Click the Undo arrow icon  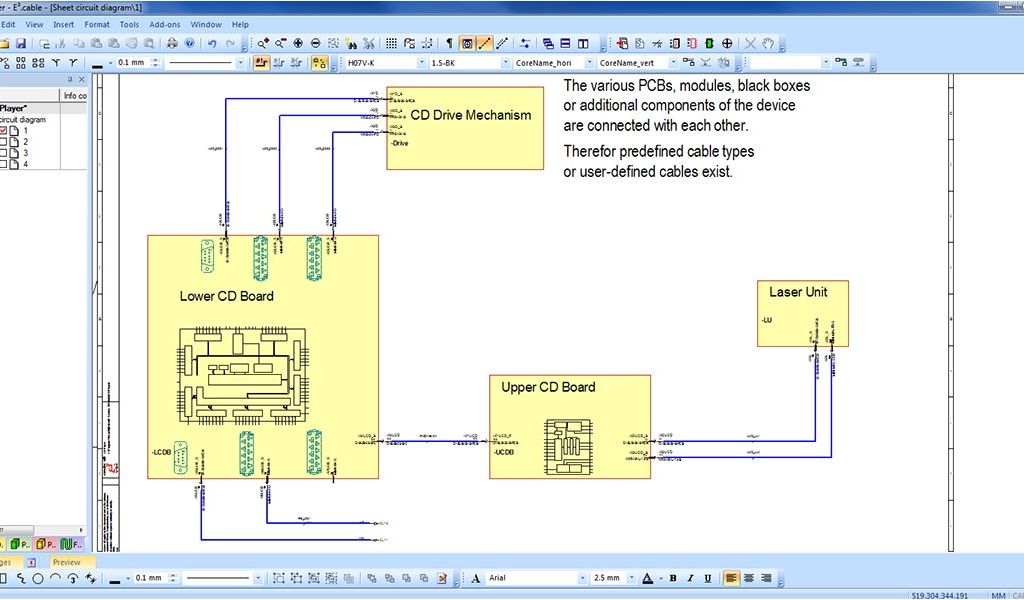tap(212, 43)
